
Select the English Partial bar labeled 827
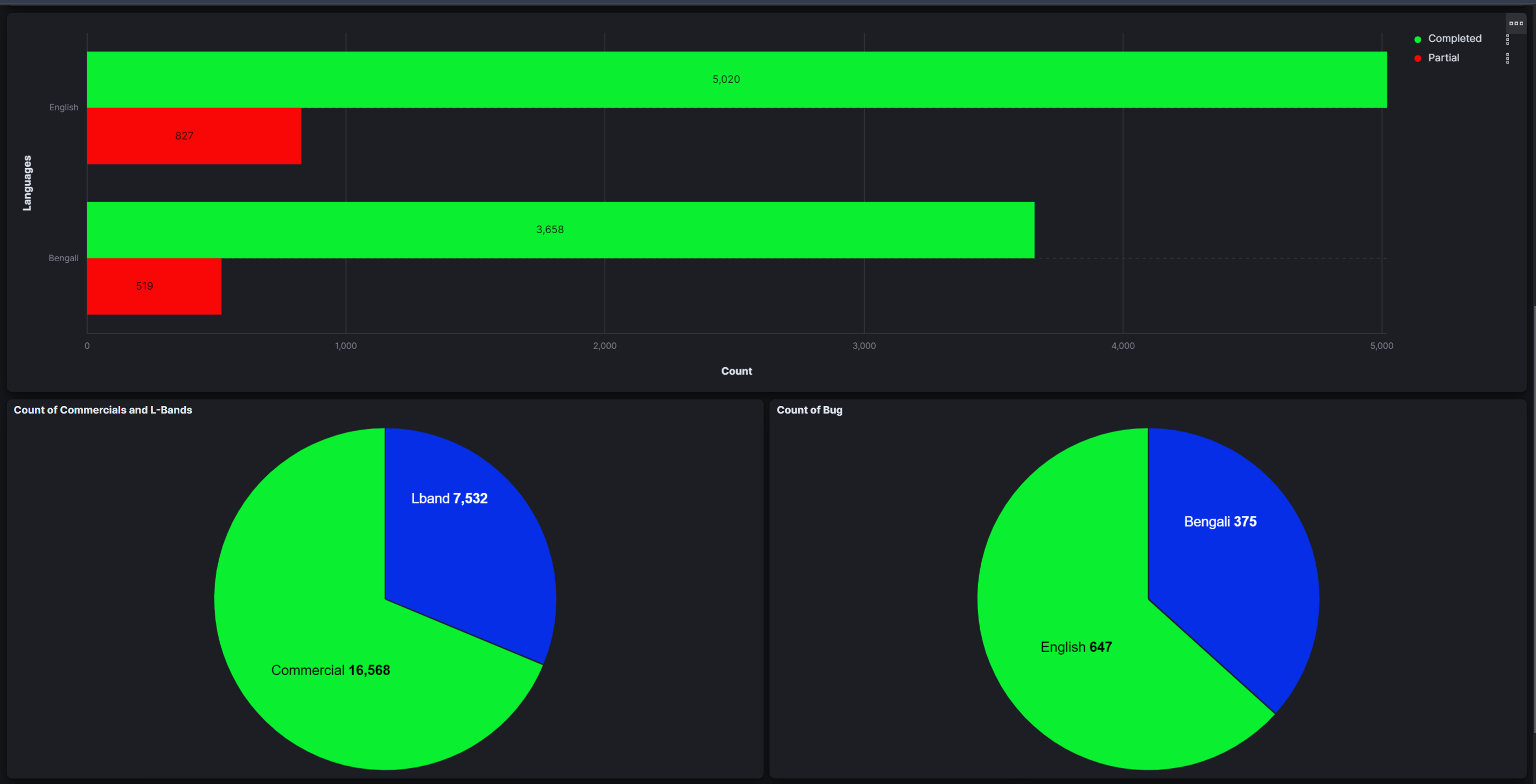pos(194,136)
